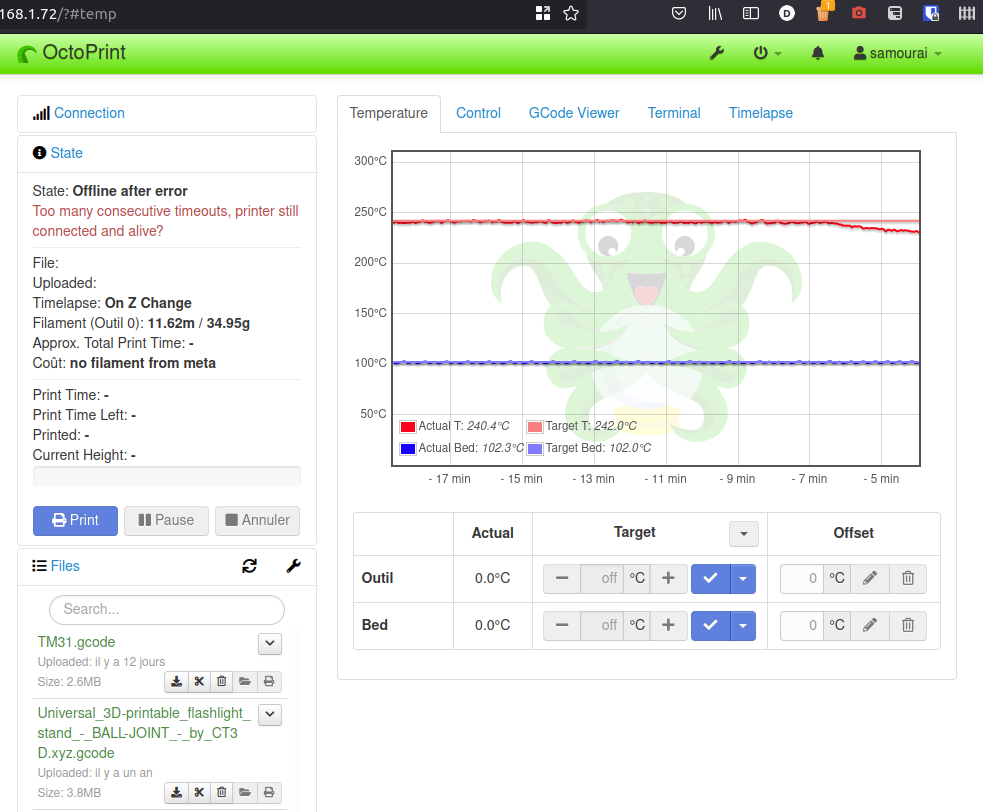Edit Bed offset pencil icon
Viewport: 983px width, 812px height.
[x=870, y=625]
